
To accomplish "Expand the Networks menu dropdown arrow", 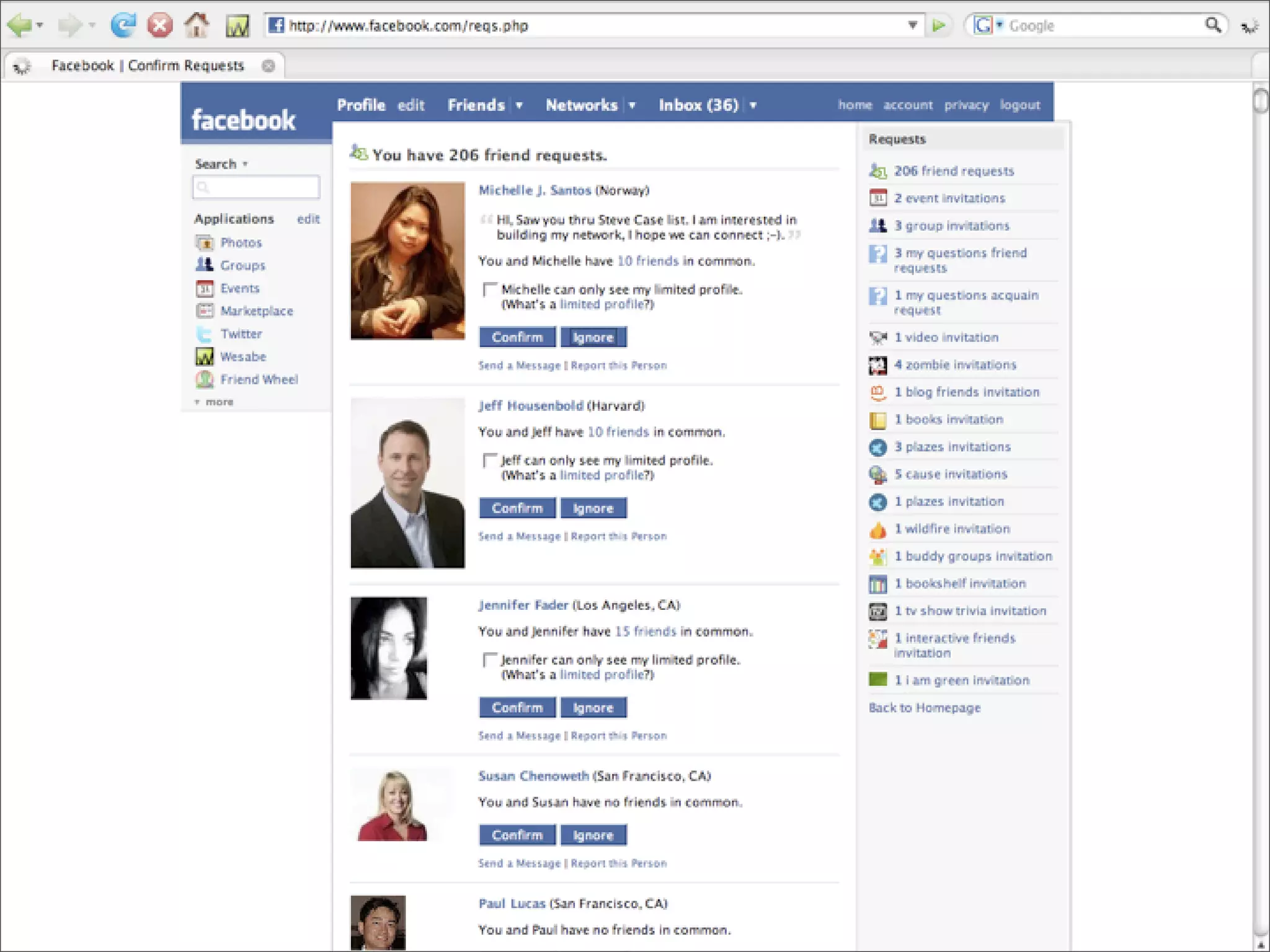I will pyautogui.click(x=632, y=105).
